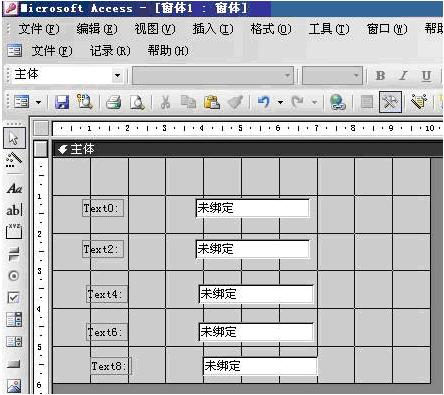Viewport: 444px width, 395px height.
Task: Open the View button dropdown arrow
Action: (x=38, y=102)
